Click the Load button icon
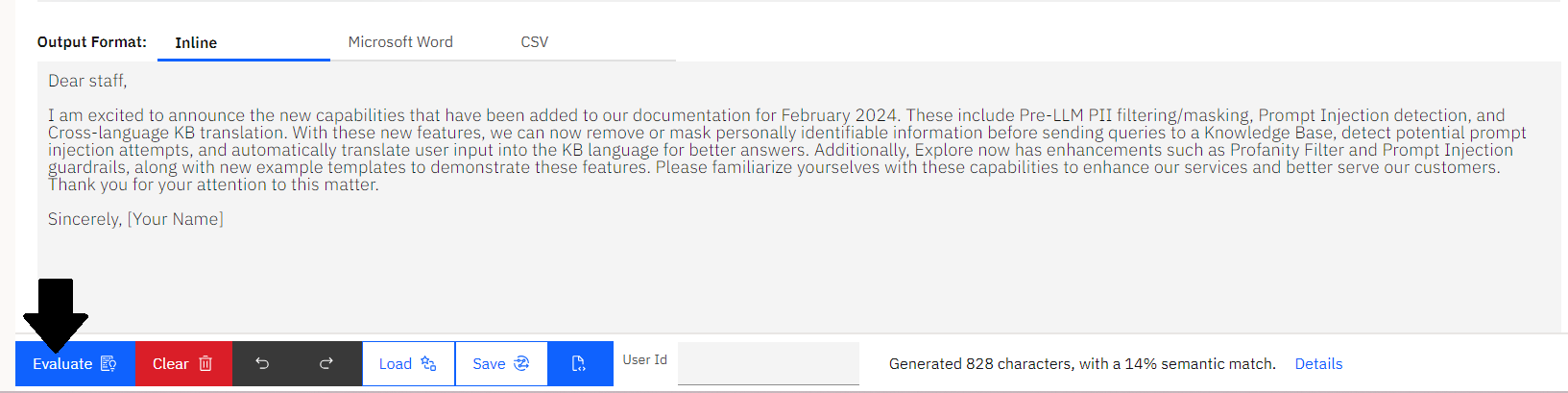This screenshot has width=1568, height=393. coord(428,363)
